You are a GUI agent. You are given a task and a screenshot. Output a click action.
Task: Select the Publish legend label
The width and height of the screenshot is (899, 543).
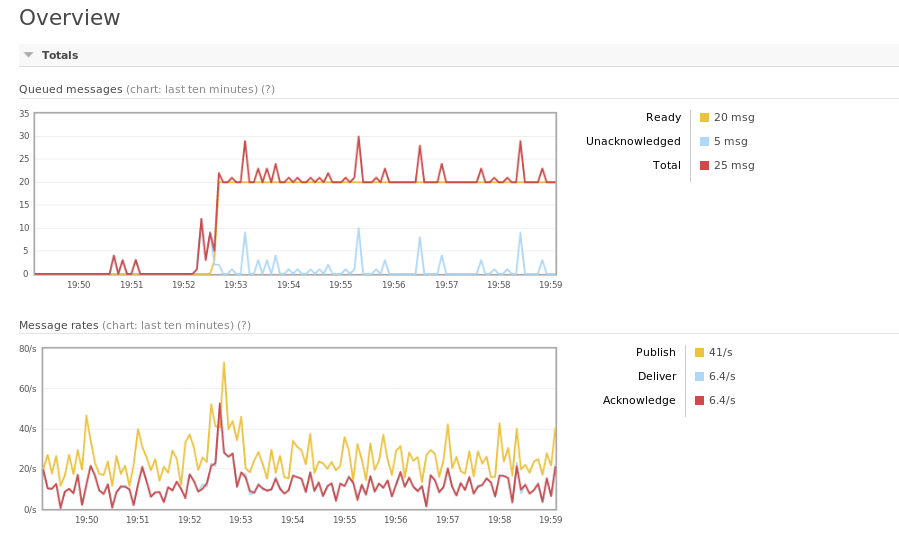click(x=655, y=352)
